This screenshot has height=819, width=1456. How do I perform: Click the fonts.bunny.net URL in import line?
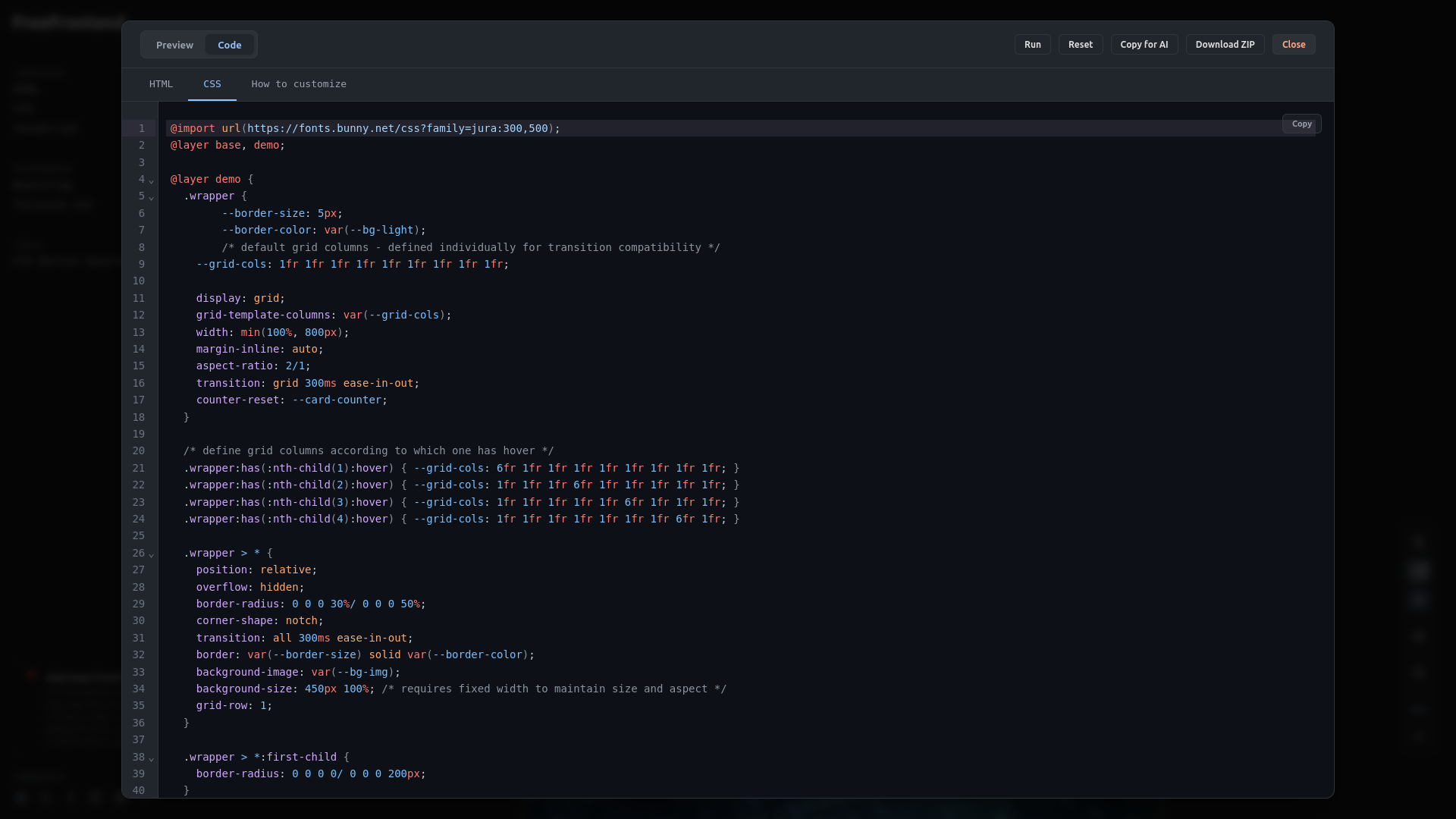point(397,128)
